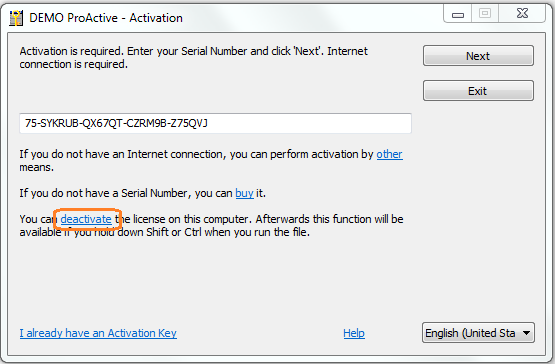Viewport: 555px width, 364px height.
Task: Close the DEMO ProActive Activation dialog
Action: (x=522, y=14)
